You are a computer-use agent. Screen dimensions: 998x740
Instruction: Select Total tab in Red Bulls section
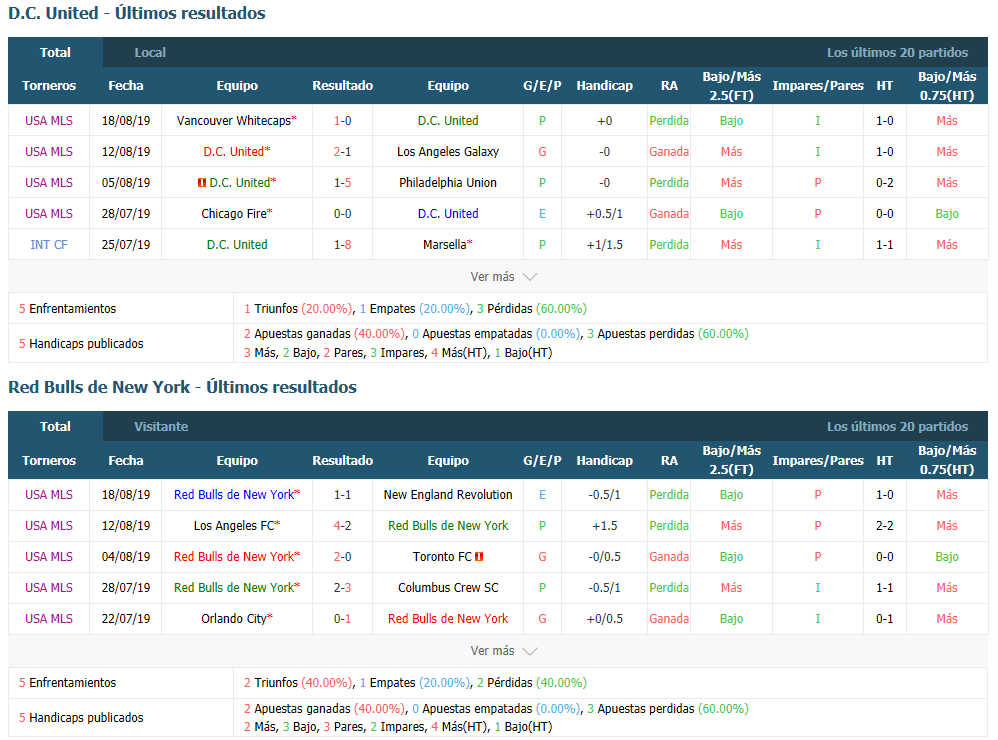pyautogui.click(x=55, y=427)
